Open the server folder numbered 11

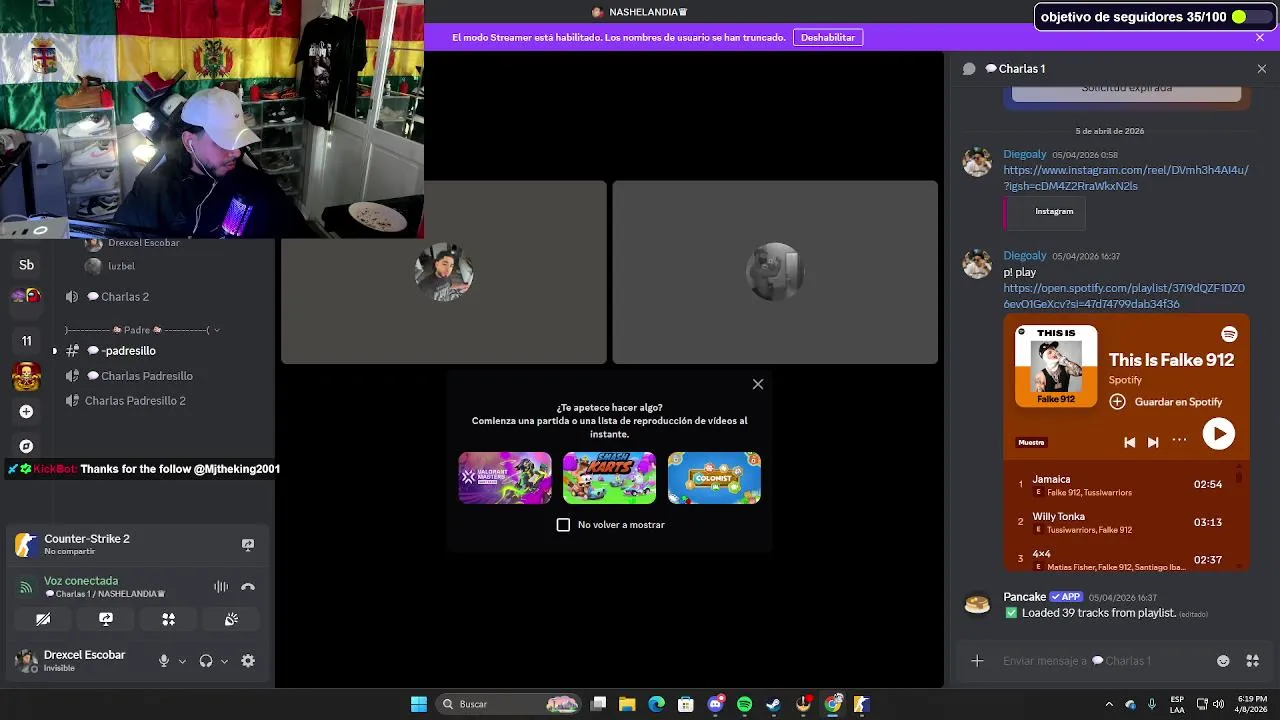coord(27,341)
